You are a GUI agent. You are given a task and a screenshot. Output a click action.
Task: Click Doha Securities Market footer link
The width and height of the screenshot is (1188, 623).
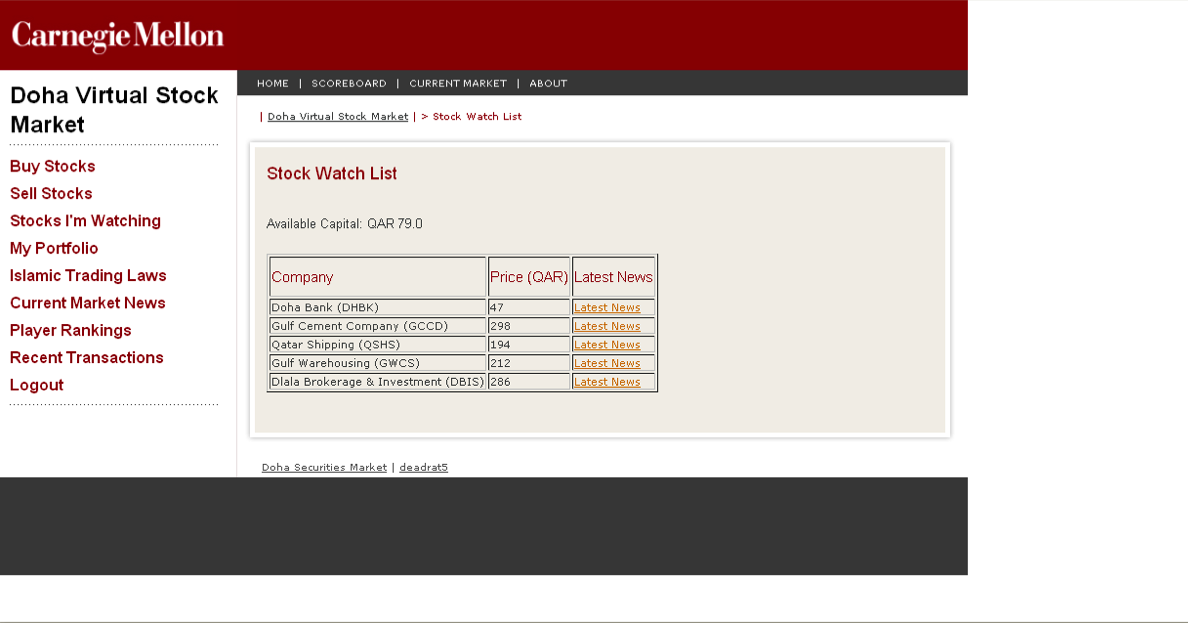click(x=324, y=468)
